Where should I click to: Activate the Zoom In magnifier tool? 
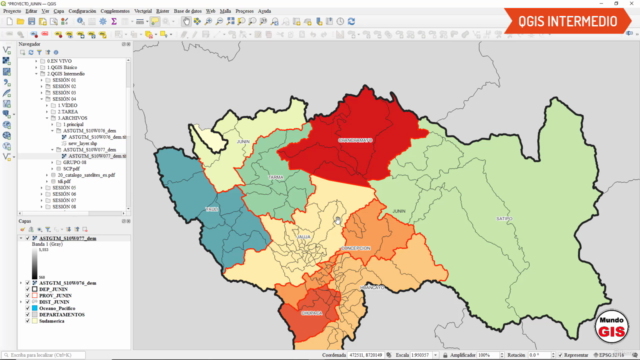(209, 21)
